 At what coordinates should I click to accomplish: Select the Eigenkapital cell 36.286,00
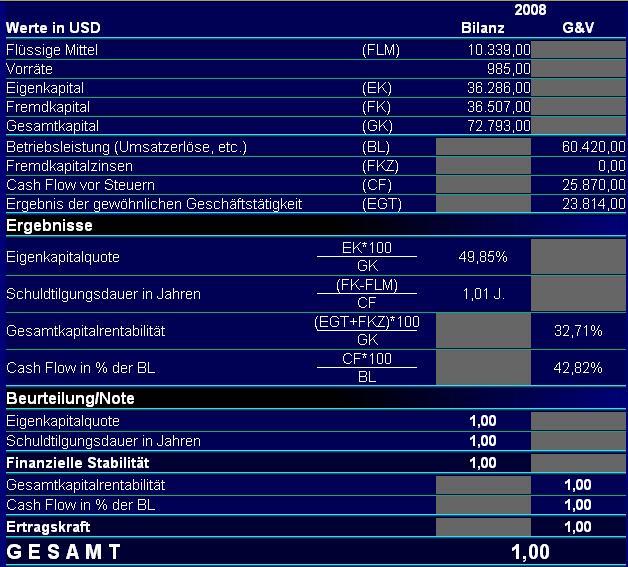(x=499, y=88)
